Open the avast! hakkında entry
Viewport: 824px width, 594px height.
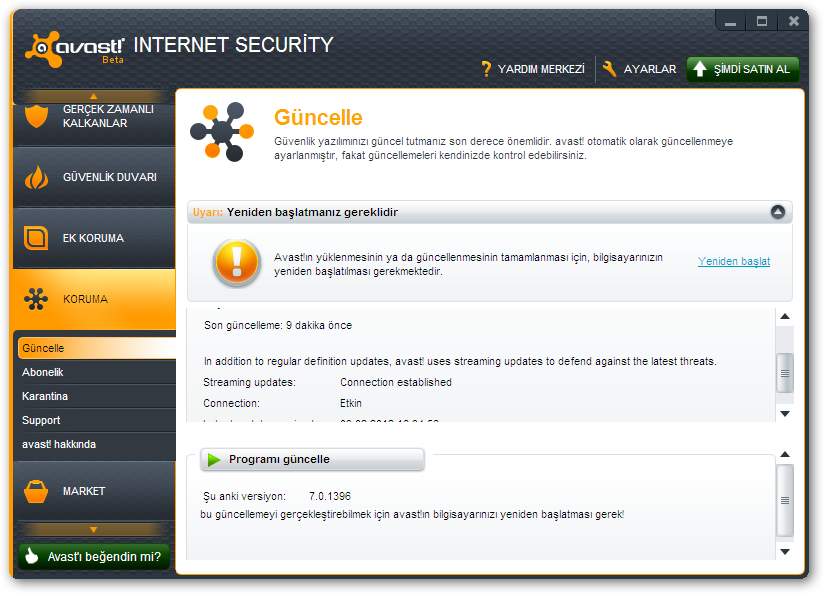[x=59, y=444]
